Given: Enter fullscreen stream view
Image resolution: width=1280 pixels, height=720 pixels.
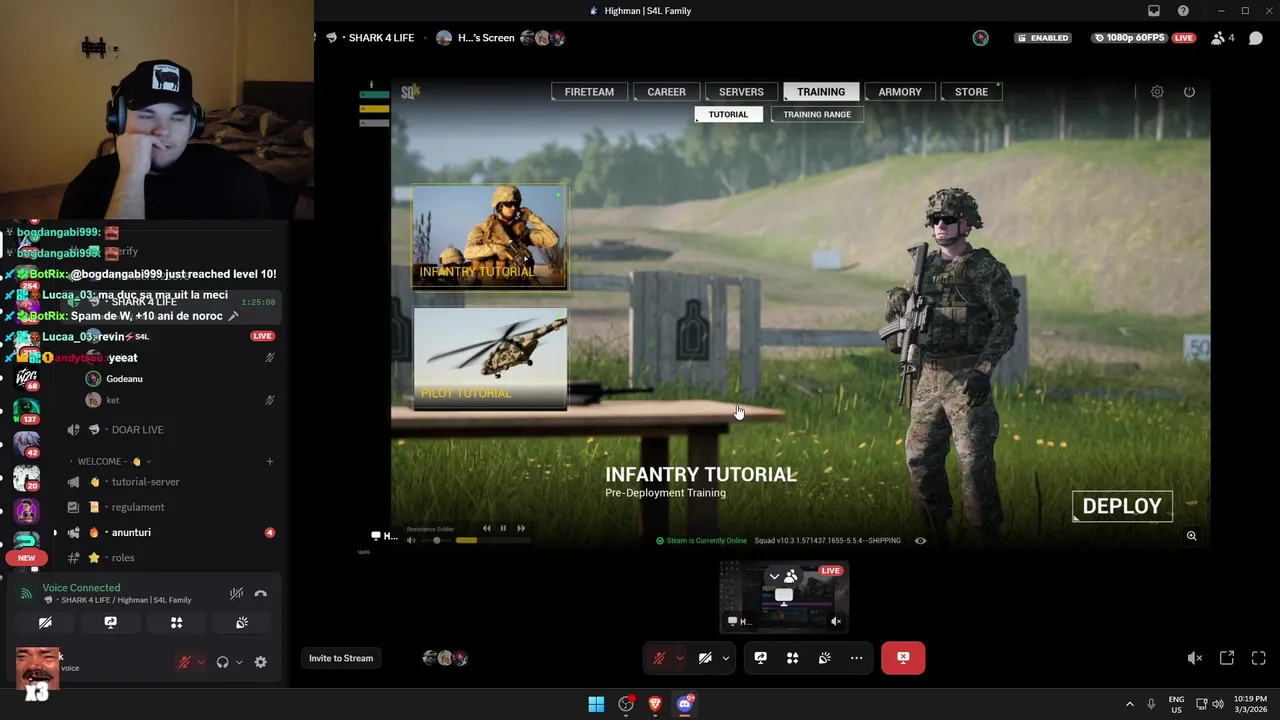Looking at the screenshot, I should 1259,658.
